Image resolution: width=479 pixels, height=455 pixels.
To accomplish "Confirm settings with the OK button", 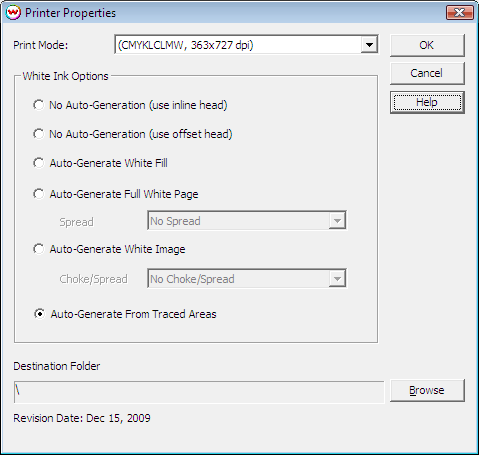I will 427,45.
